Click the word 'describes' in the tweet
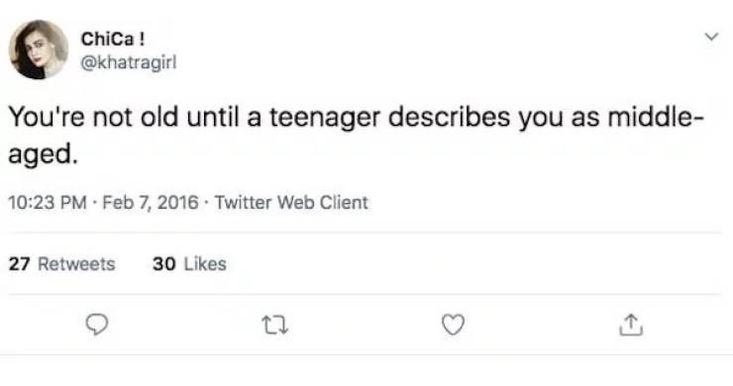The width and height of the screenshot is (733, 386). (449, 116)
